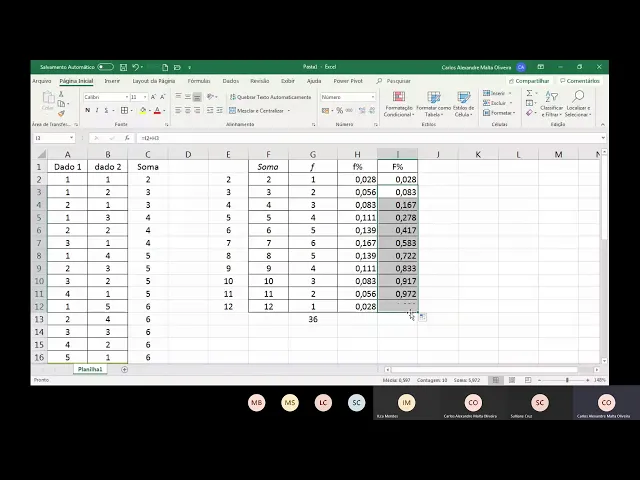Click the Increase font size icon
The height and width of the screenshot is (480, 640).
(x=153, y=97)
